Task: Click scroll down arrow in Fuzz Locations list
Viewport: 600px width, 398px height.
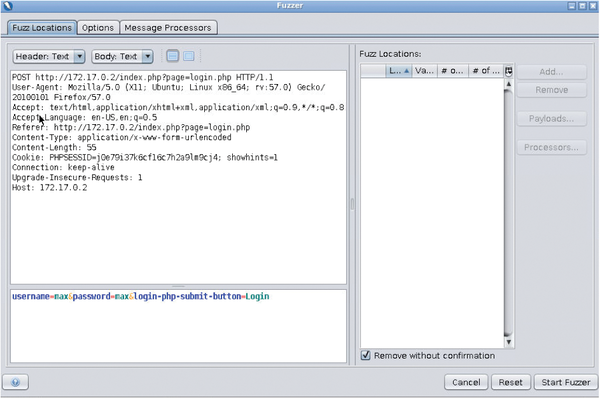Action: [x=509, y=342]
